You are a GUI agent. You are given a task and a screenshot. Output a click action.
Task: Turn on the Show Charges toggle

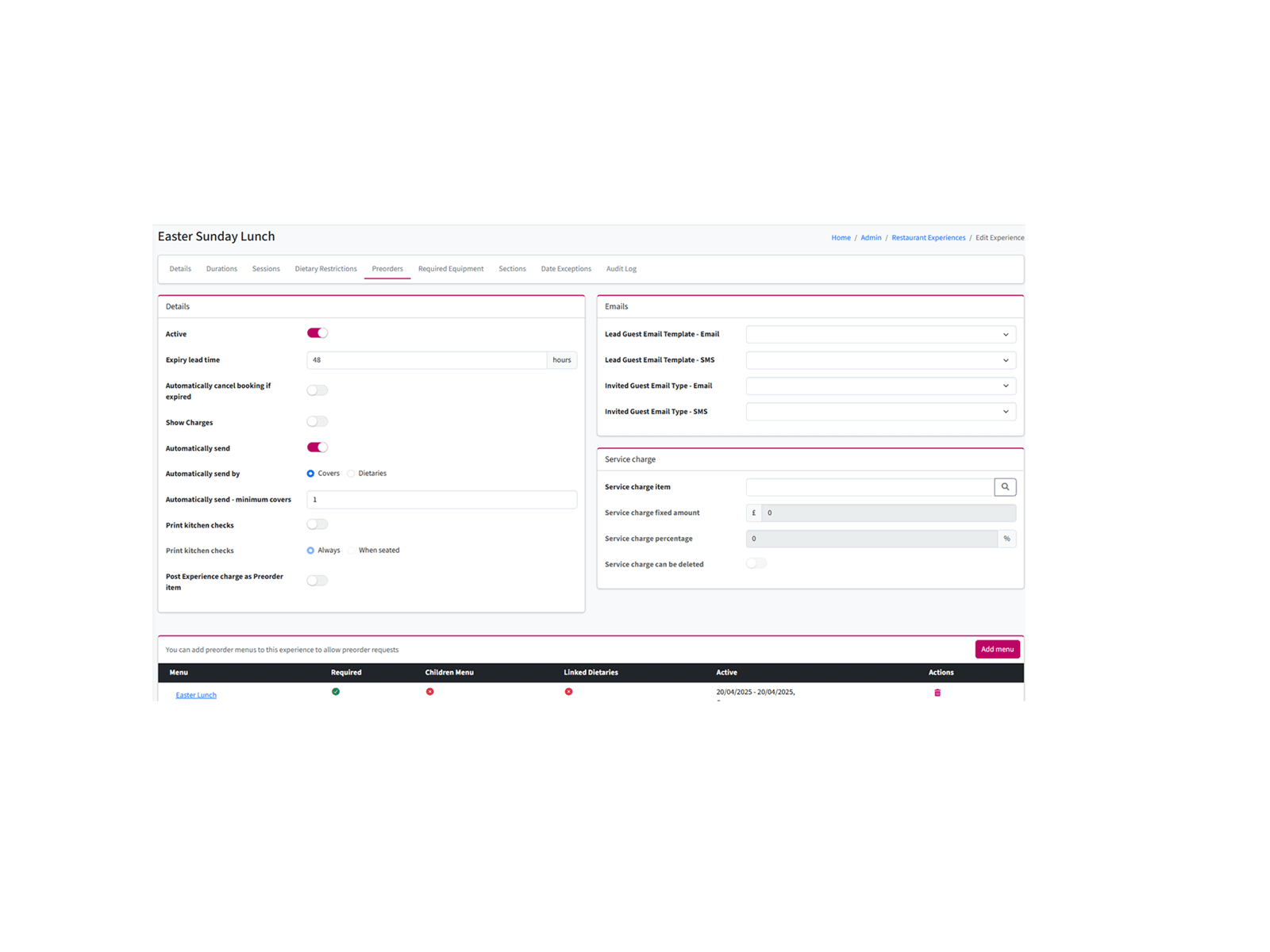317,422
